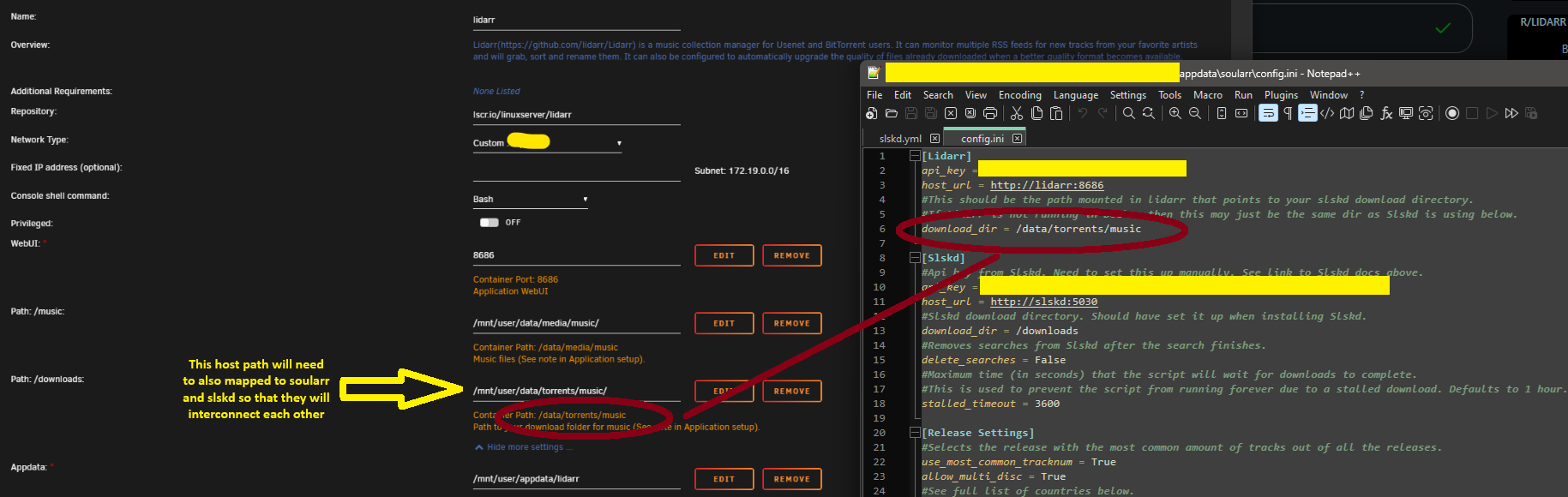Screen dimensions: 1568x497
Task: Toggle the monitoring eye icon
Action: point(1426,113)
